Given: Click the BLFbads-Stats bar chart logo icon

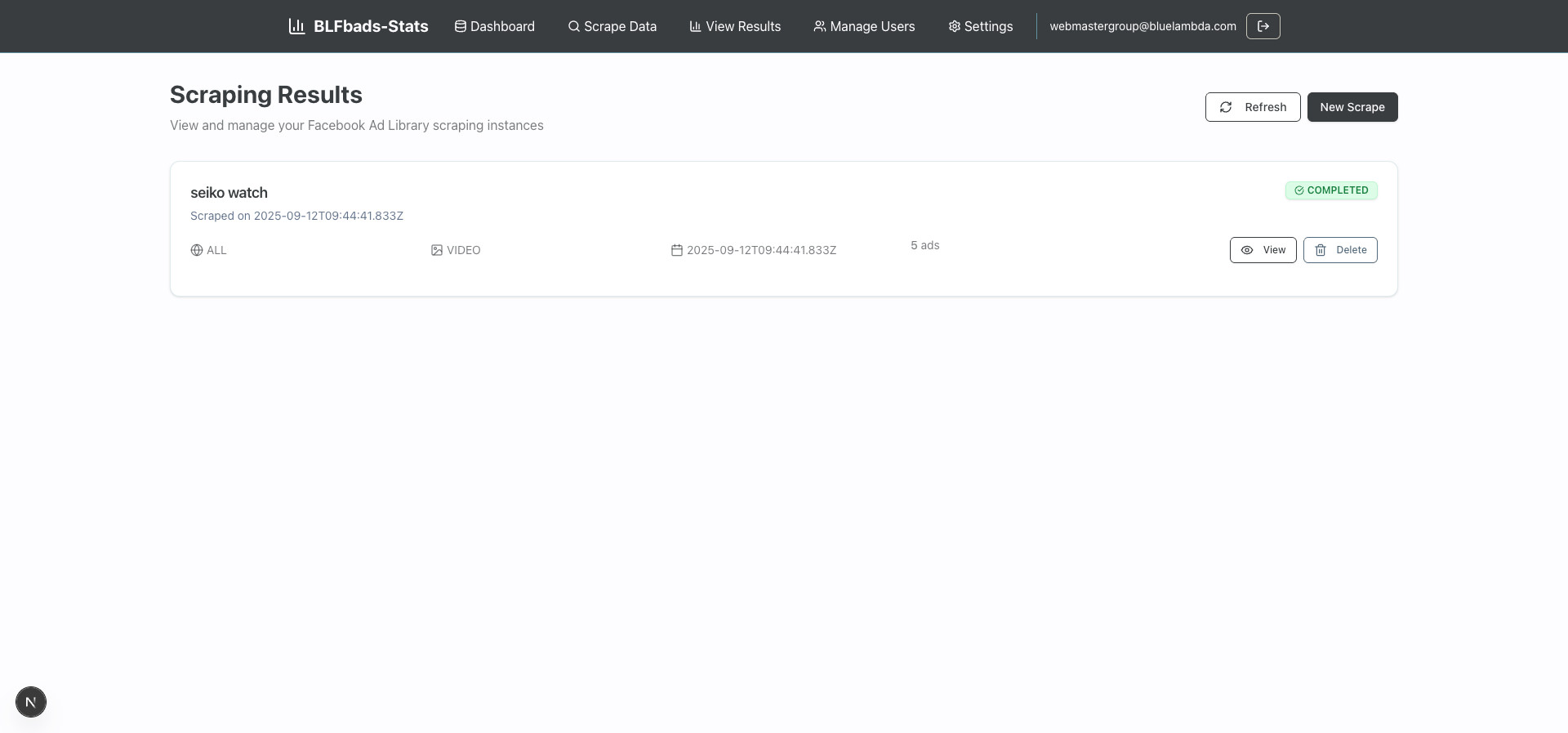Looking at the screenshot, I should 296,26.
